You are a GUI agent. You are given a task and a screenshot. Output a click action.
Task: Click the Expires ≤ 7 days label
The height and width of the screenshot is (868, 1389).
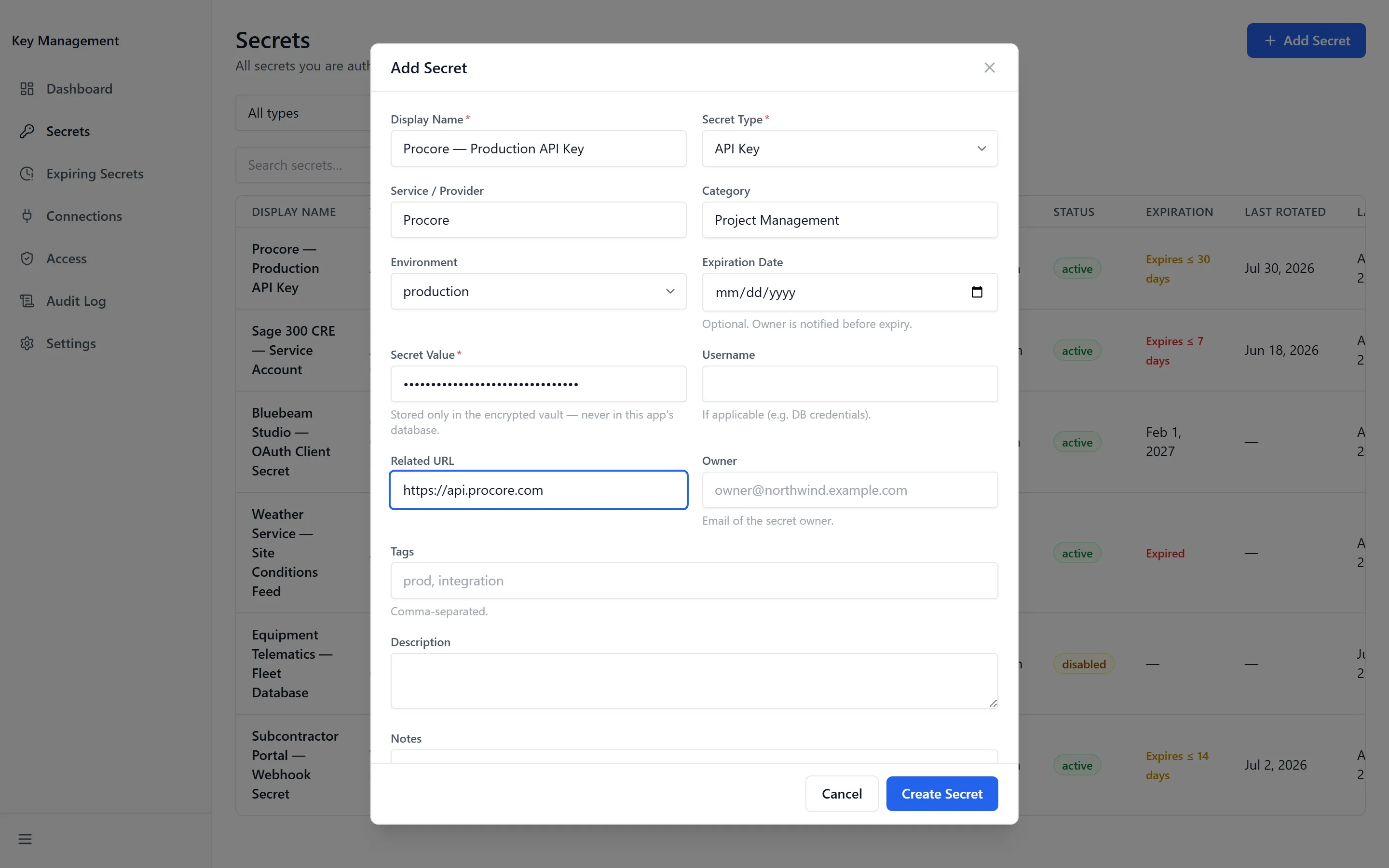[x=1174, y=351]
